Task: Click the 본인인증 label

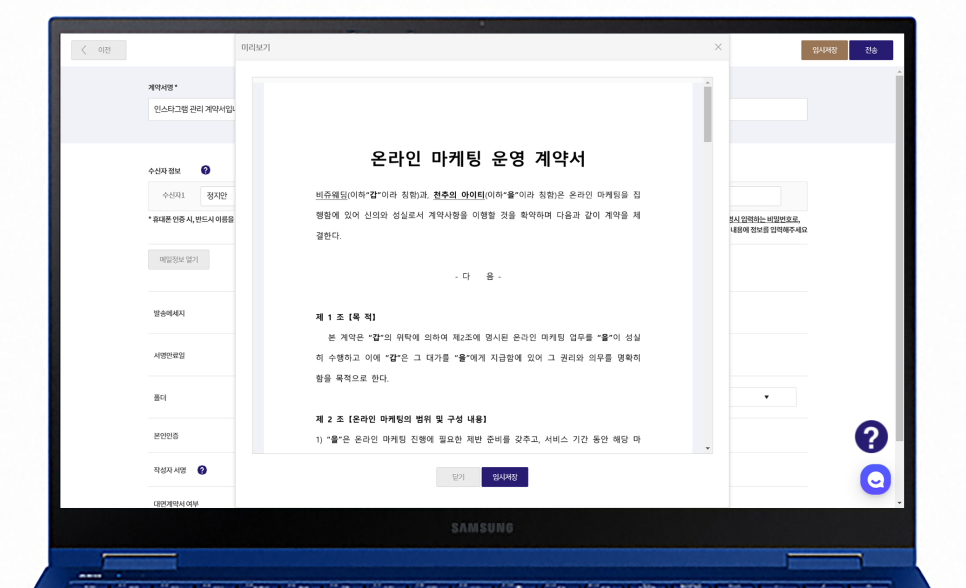Action: [166, 436]
